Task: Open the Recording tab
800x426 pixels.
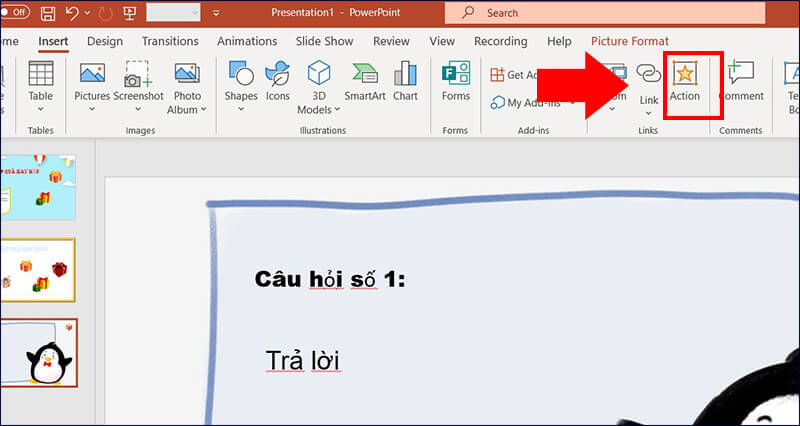Action: (x=501, y=41)
